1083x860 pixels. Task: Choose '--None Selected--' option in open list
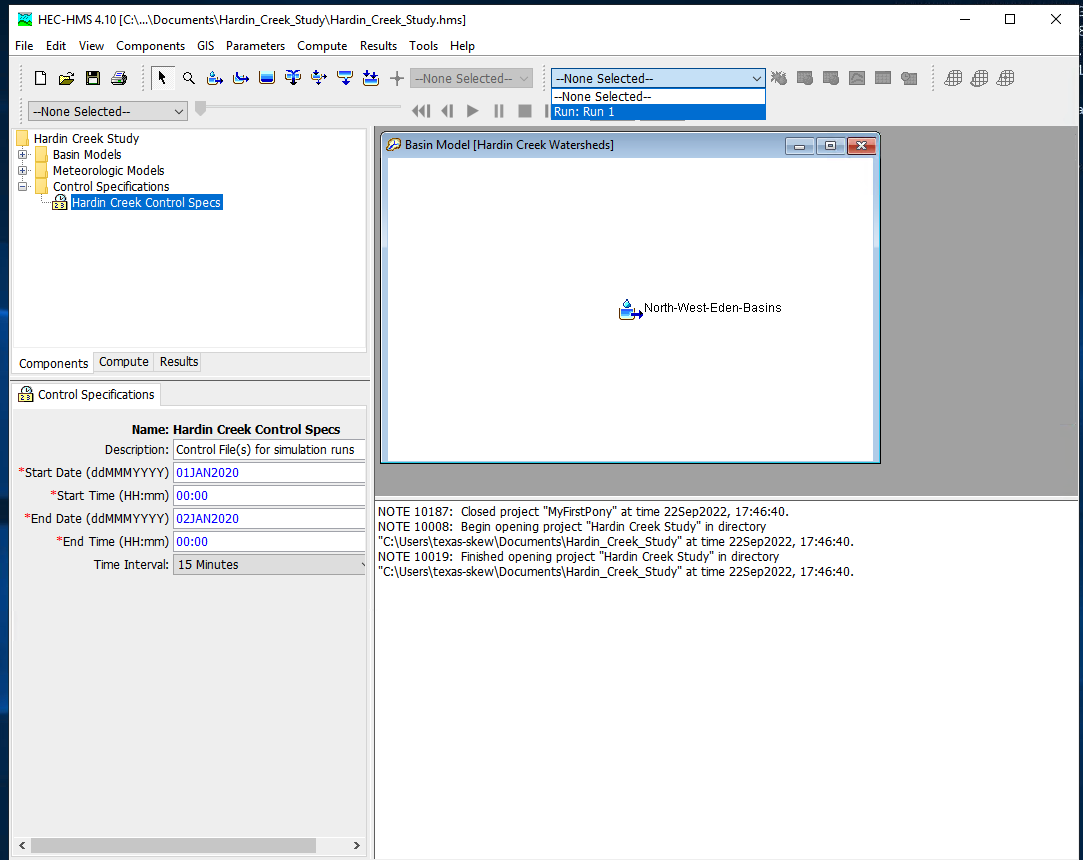[x=658, y=97]
